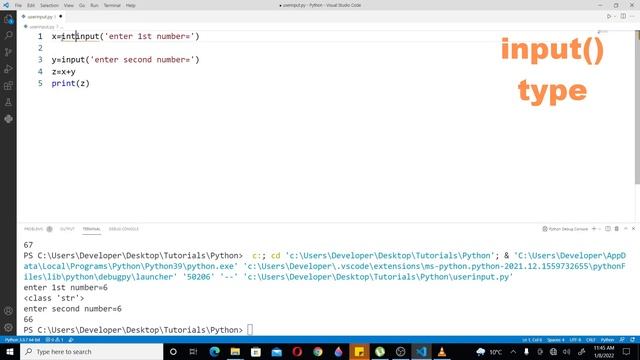Image resolution: width=640 pixels, height=360 pixels.
Task: Open Opera browser from the taskbar
Action: [x=297, y=351]
